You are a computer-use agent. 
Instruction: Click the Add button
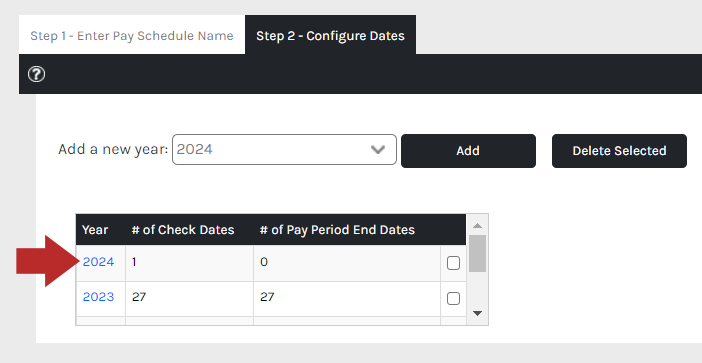[x=468, y=151]
